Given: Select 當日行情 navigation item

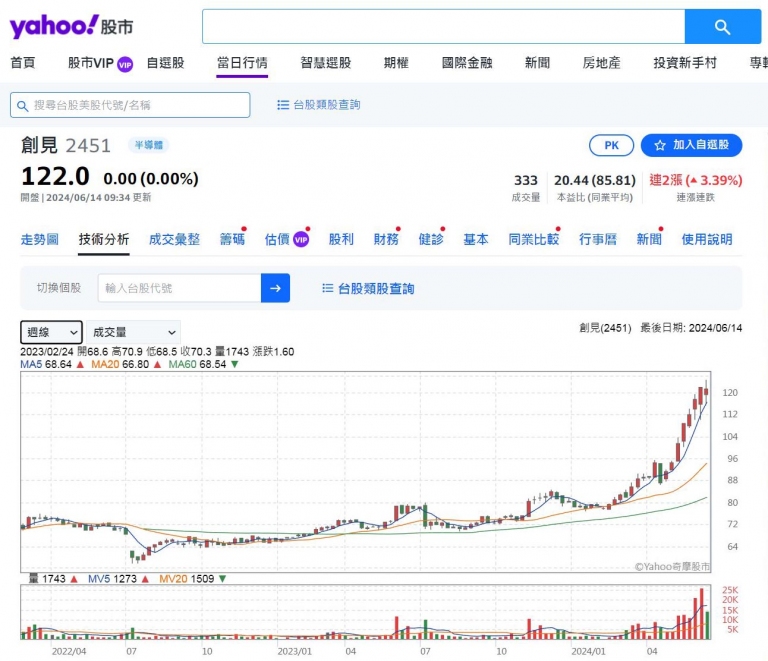Looking at the screenshot, I should [x=242, y=63].
